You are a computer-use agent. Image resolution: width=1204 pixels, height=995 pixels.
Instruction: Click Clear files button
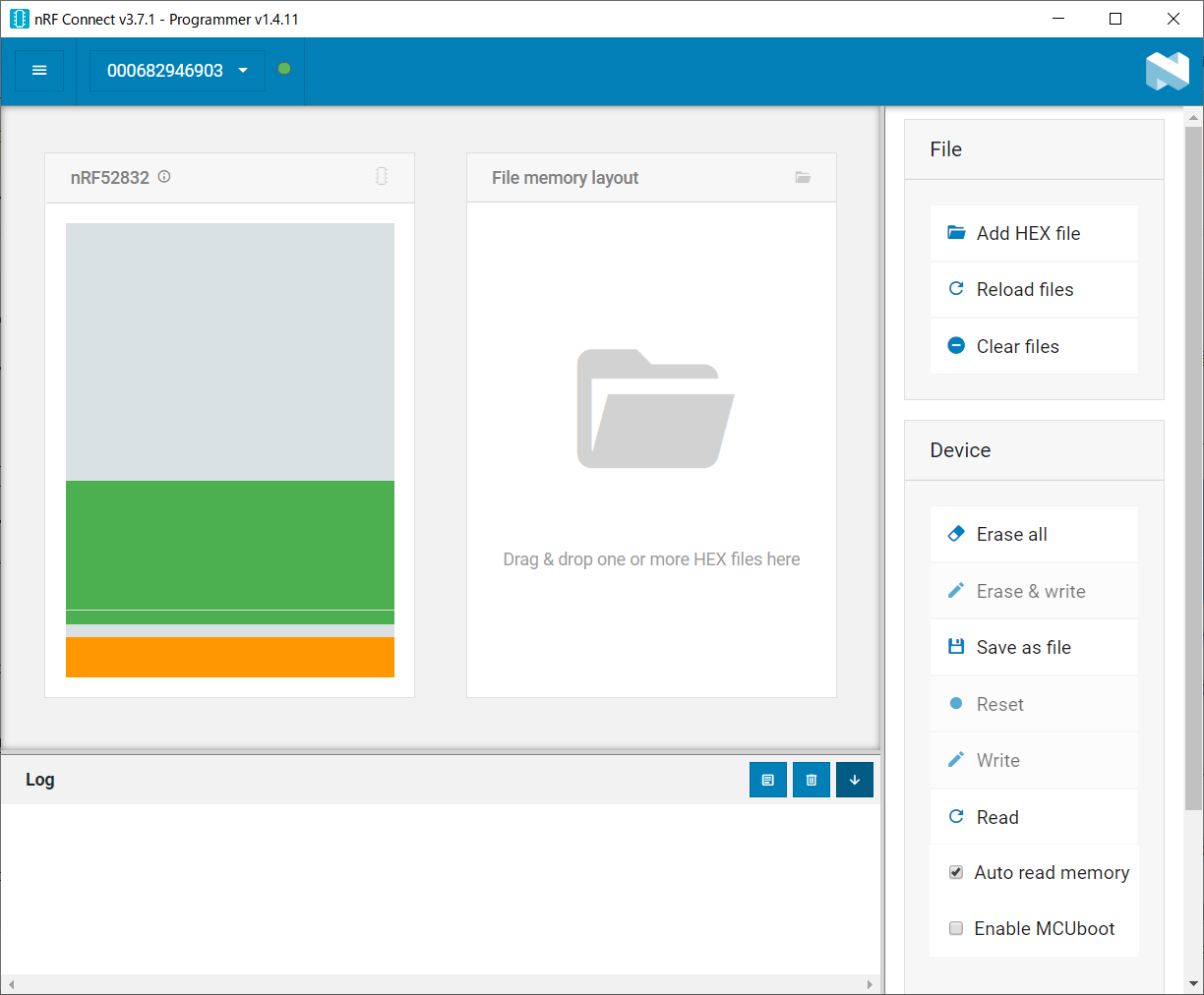click(x=1034, y=346)
